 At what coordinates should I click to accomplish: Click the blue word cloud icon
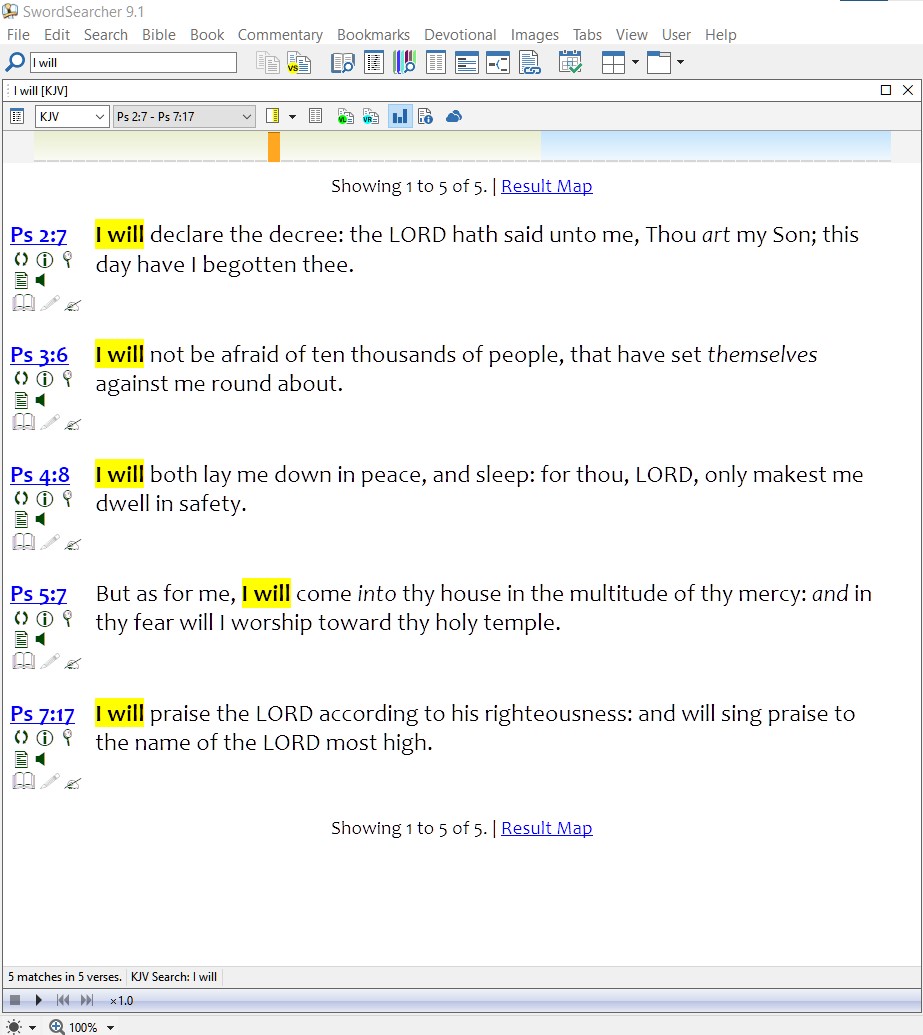pyautogui.click(x=454, y=117)
